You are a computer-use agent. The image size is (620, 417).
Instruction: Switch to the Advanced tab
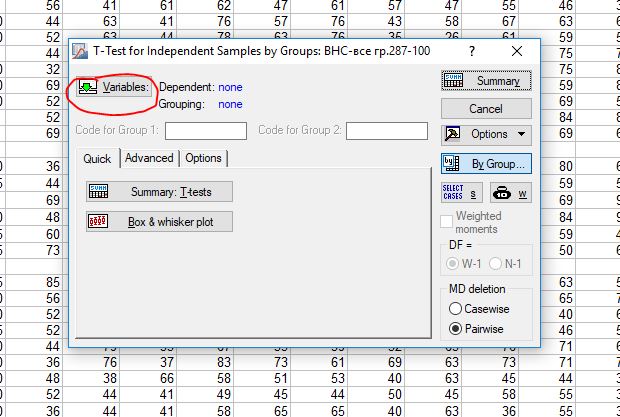149,158
